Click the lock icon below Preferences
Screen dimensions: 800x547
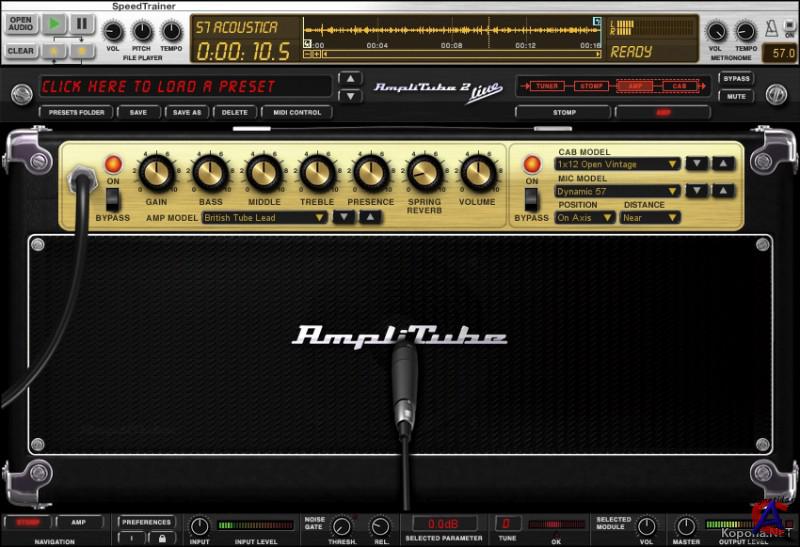click(161, 538)
